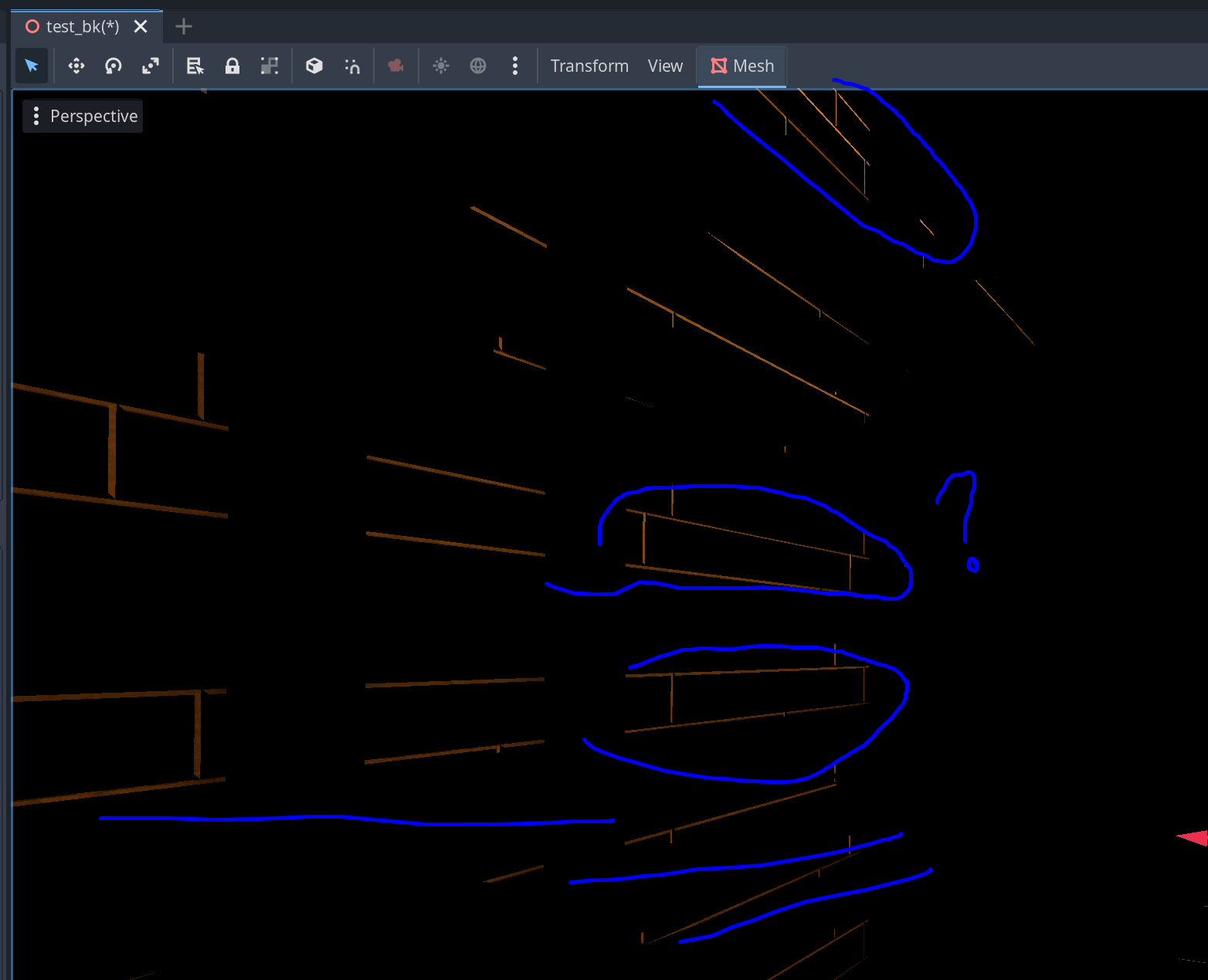Open sun and environment settings dots menu
The image size is (1208, 980).
pos(515,66)
